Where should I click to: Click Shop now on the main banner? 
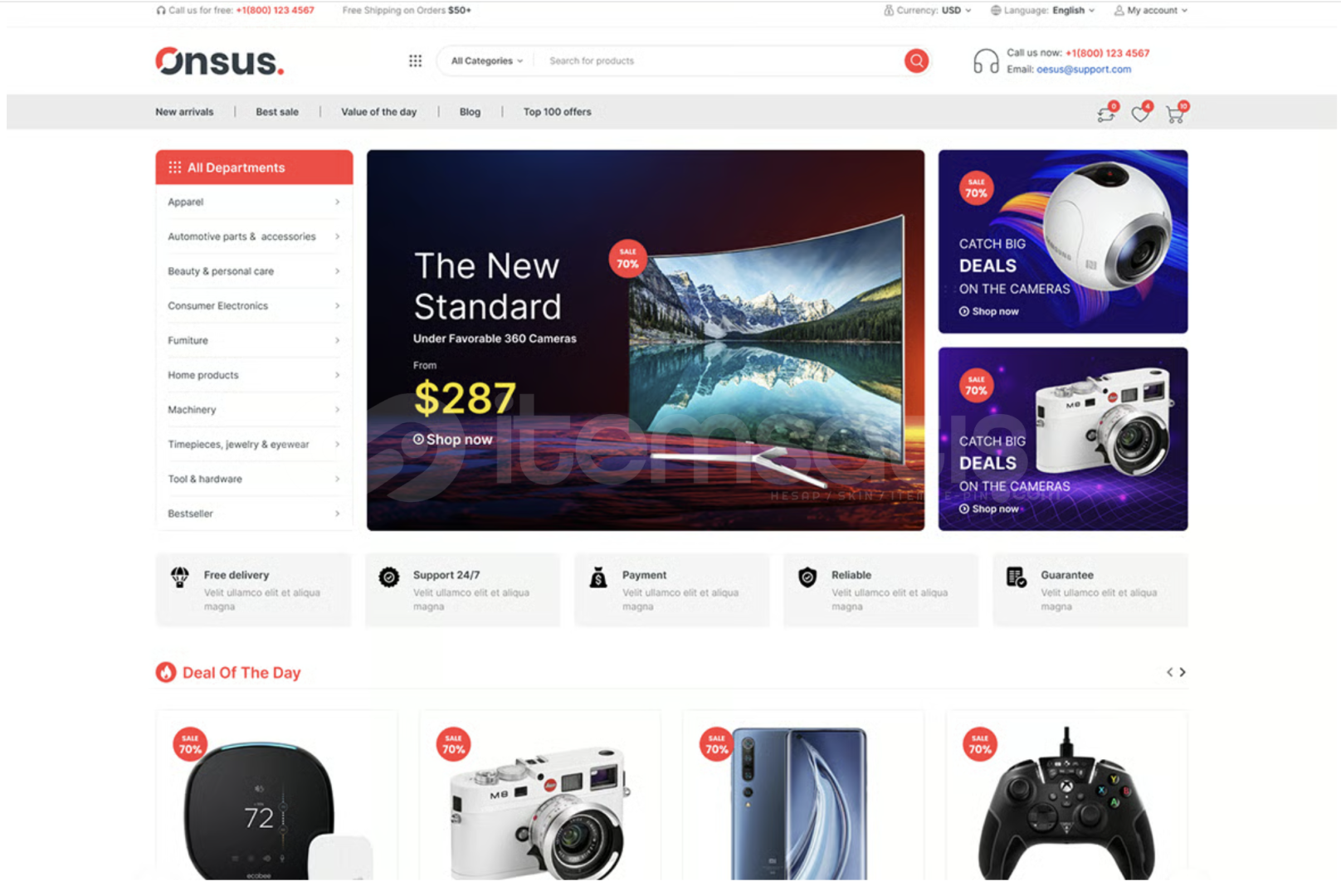pos(453,440)
